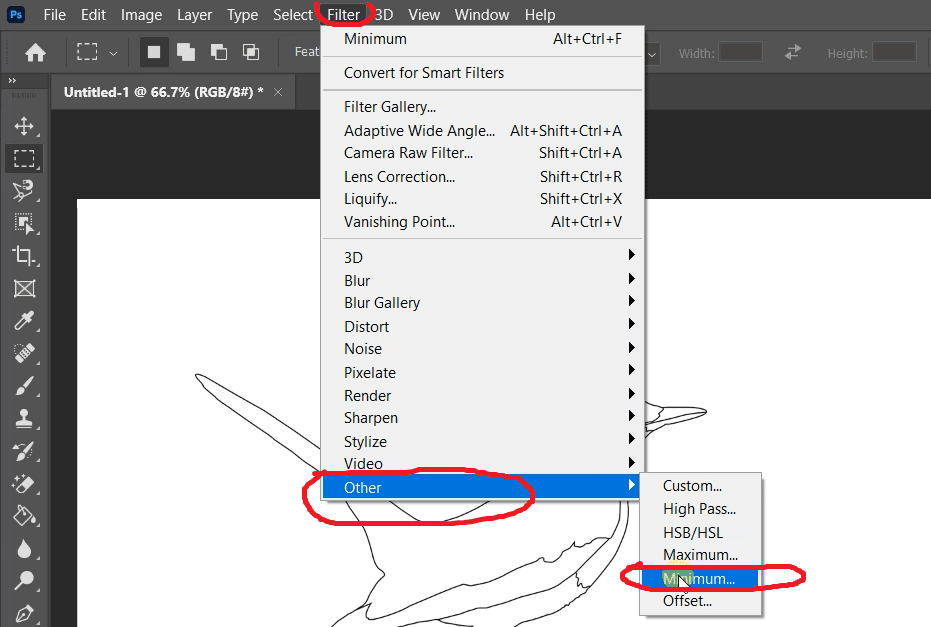931x627 pixels.
Task: Select the History Brush tool
Action: [x=24, y=451]
